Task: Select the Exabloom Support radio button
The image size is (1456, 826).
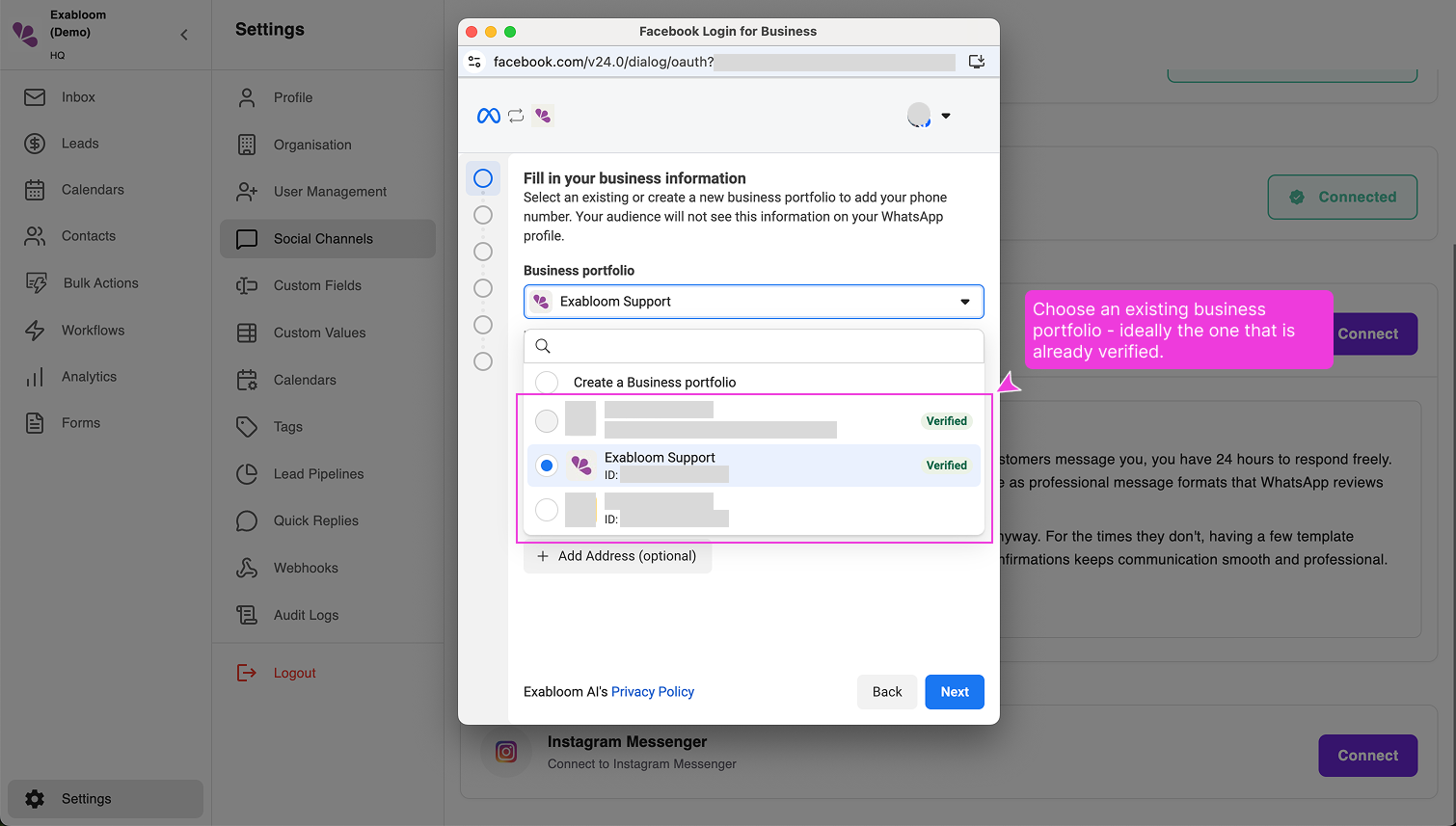Action: pos(547,466)
